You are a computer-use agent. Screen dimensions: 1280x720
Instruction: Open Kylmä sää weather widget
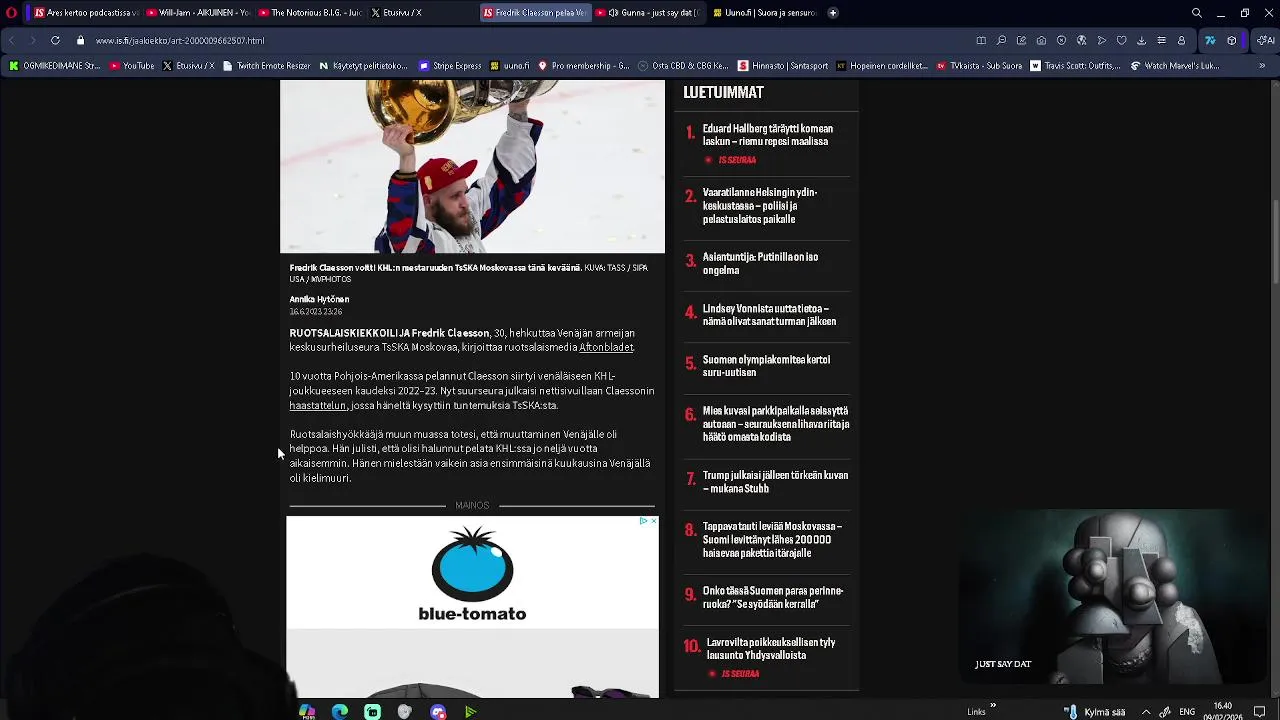tap(1095, 712)
